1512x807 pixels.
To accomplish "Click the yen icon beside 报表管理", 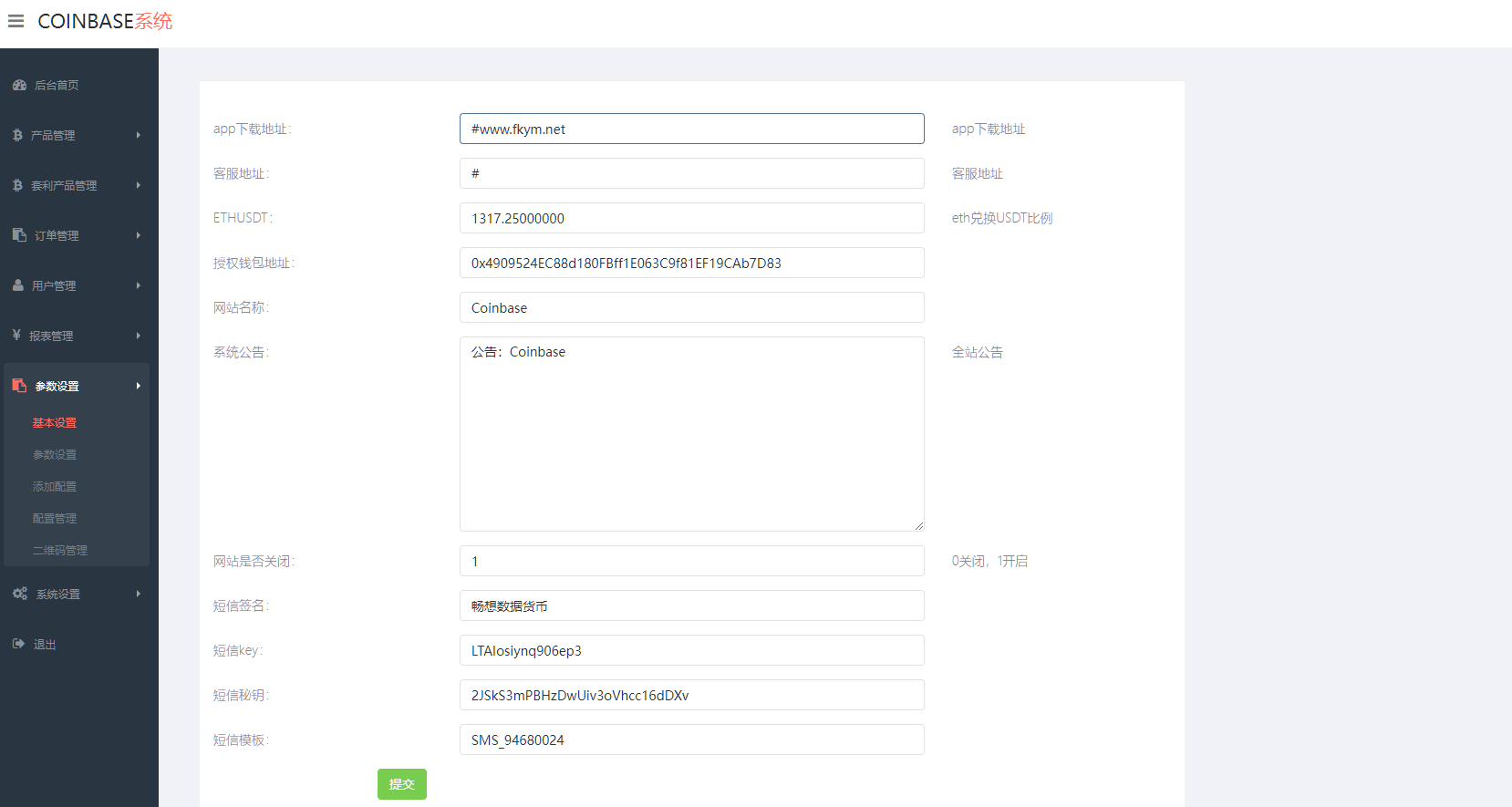I will click(x=16, y=336).
